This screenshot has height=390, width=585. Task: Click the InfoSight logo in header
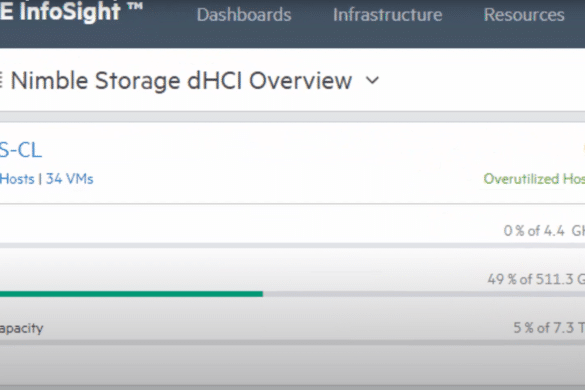pos(60,11)
